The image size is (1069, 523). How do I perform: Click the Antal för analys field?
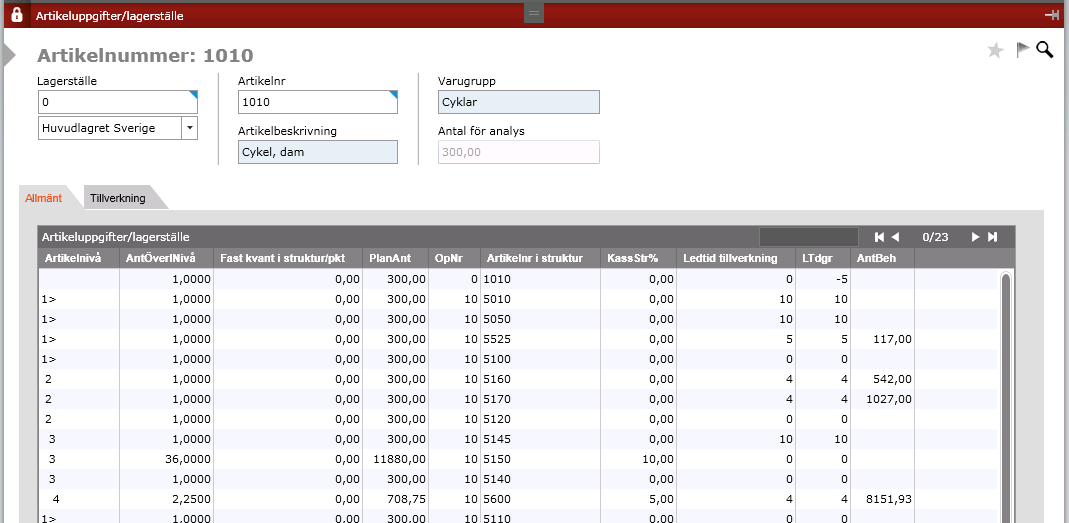519,152
